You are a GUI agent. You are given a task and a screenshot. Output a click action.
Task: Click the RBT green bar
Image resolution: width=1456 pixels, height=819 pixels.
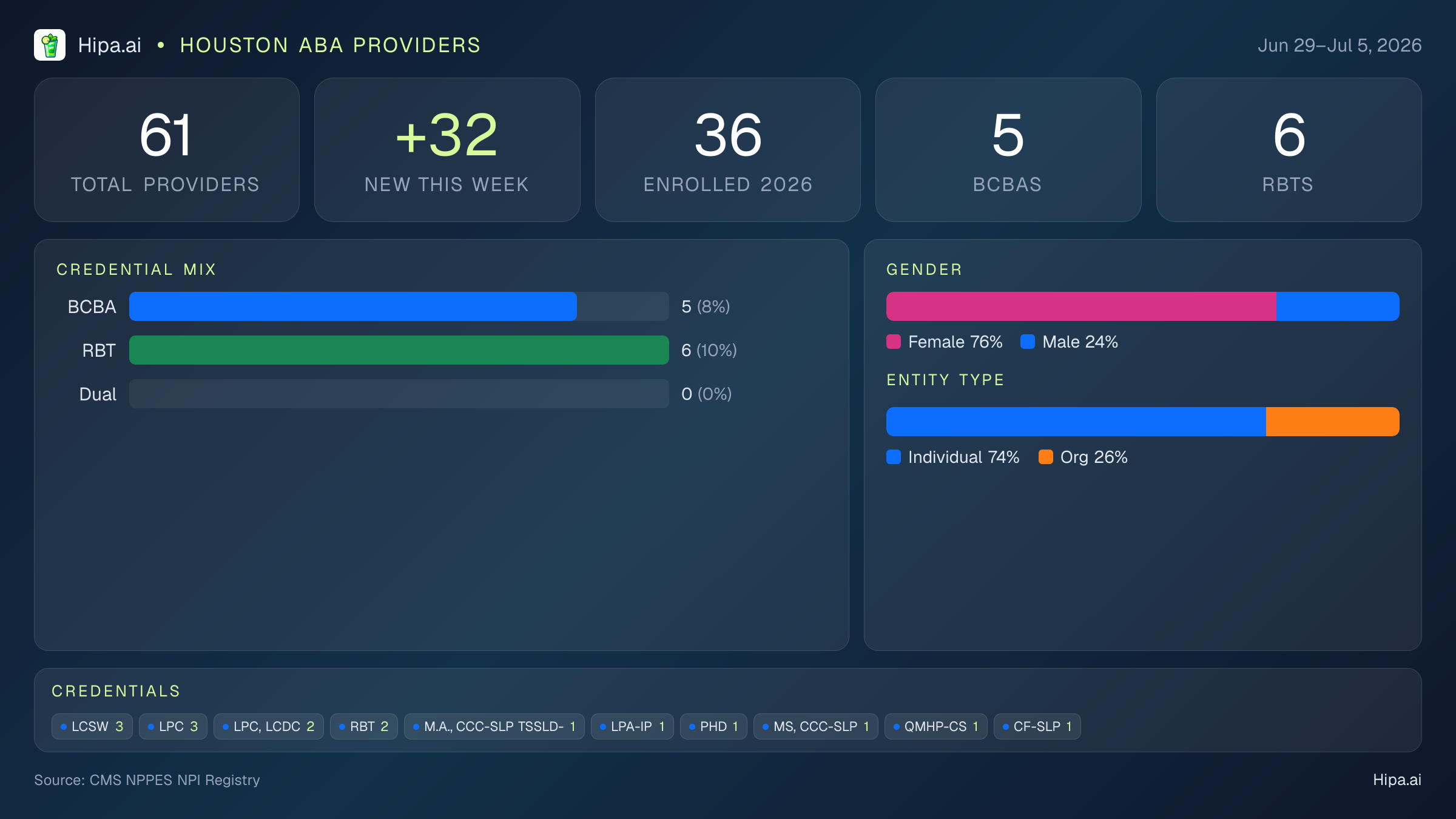[x=399, y=350]
